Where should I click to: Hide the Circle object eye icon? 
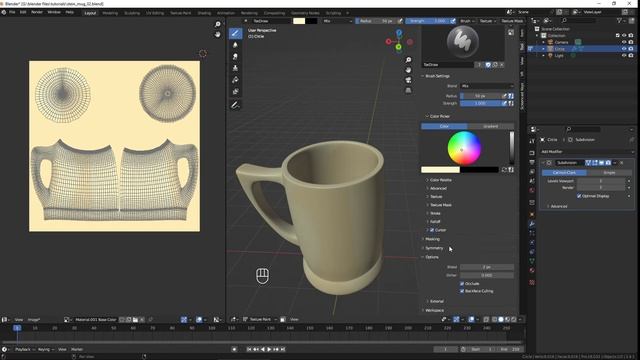click(624, 49)
